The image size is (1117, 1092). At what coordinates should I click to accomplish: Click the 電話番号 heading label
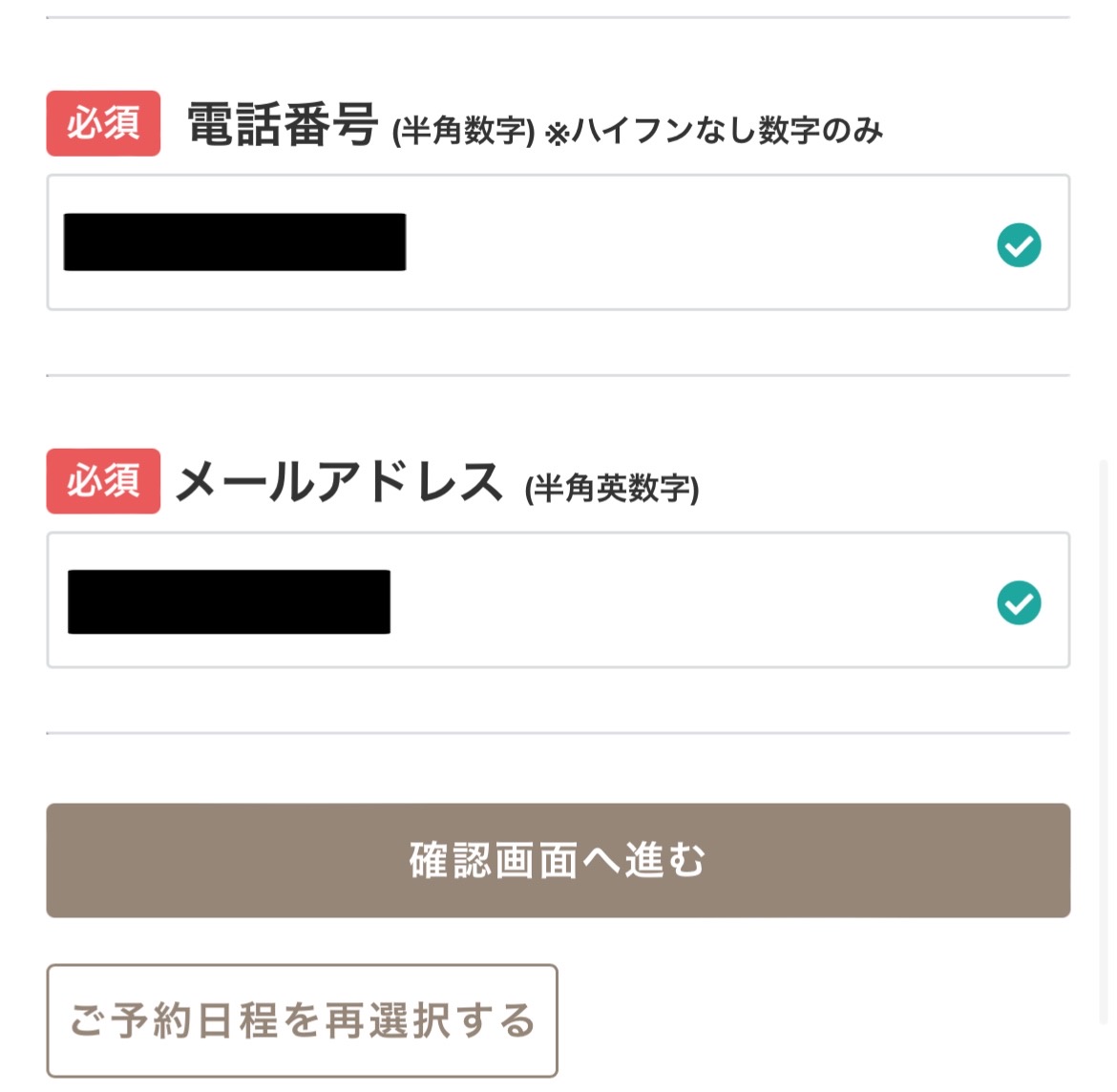(x=282, y=125)
